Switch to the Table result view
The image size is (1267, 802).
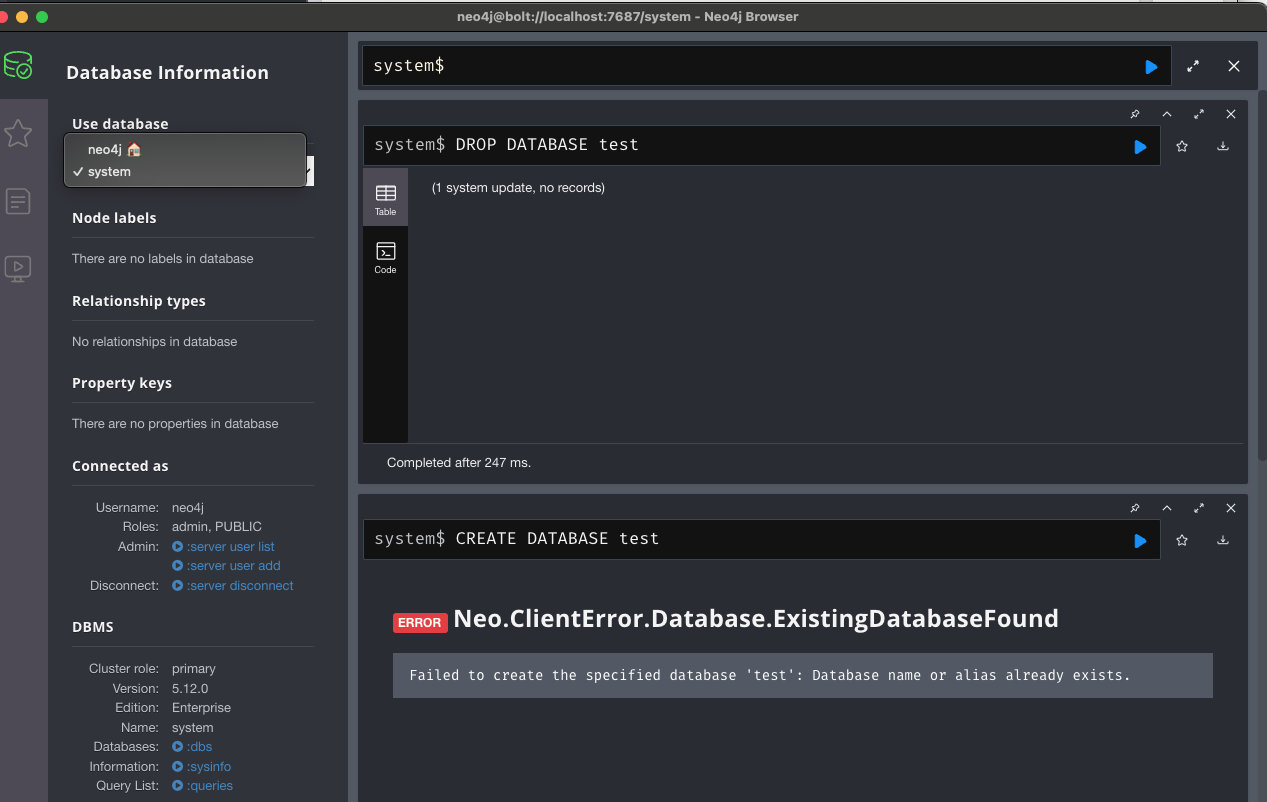click(x=385, y=198)
